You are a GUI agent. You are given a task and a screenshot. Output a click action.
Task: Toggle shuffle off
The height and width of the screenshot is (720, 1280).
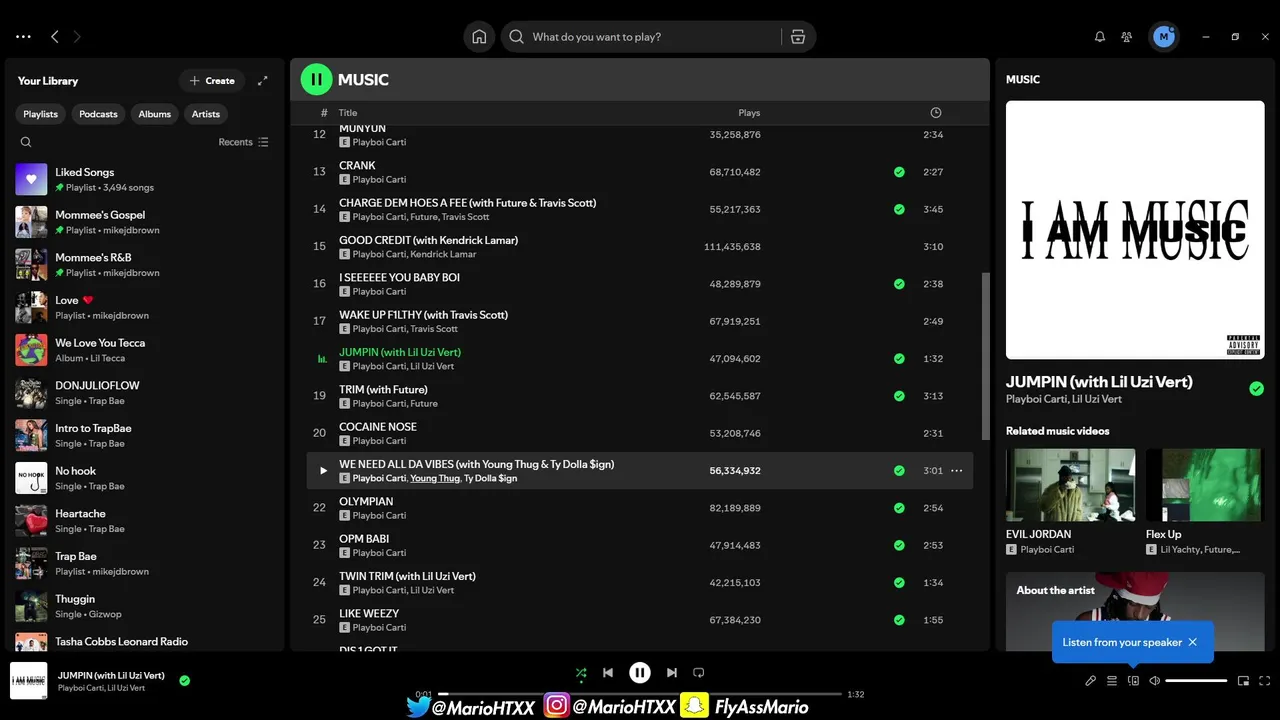581,673
